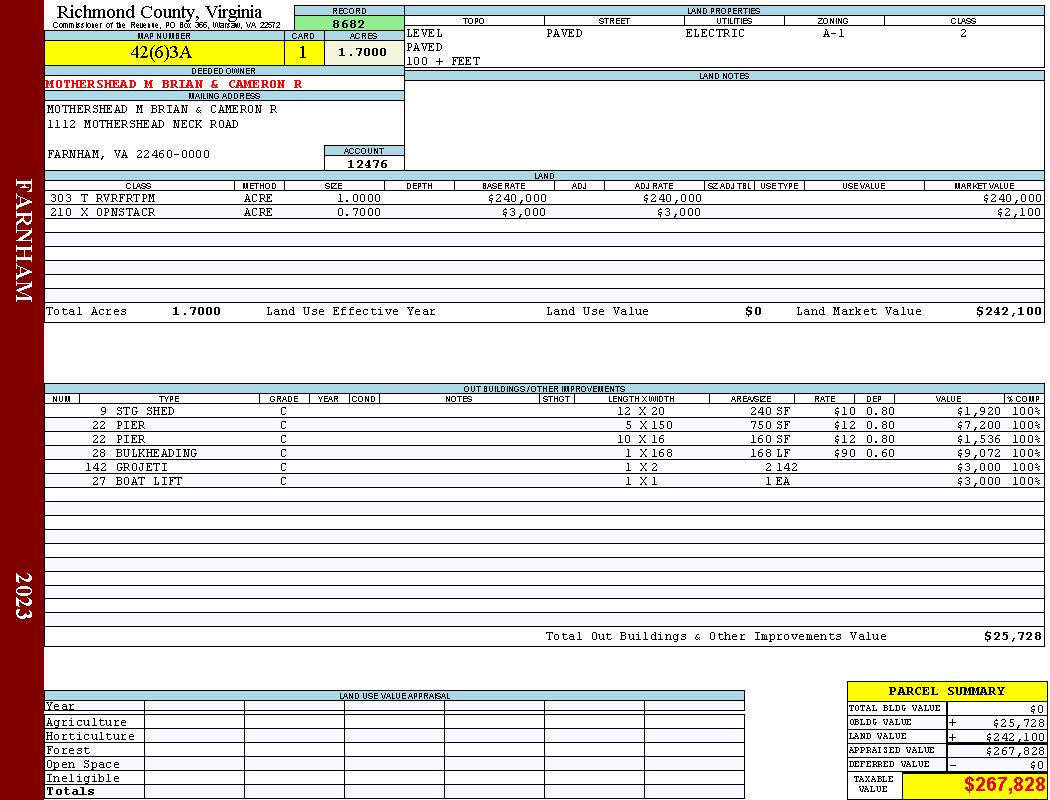
Task: Select land class row 303 T RVRFRTPM
Action: point(544,199)
